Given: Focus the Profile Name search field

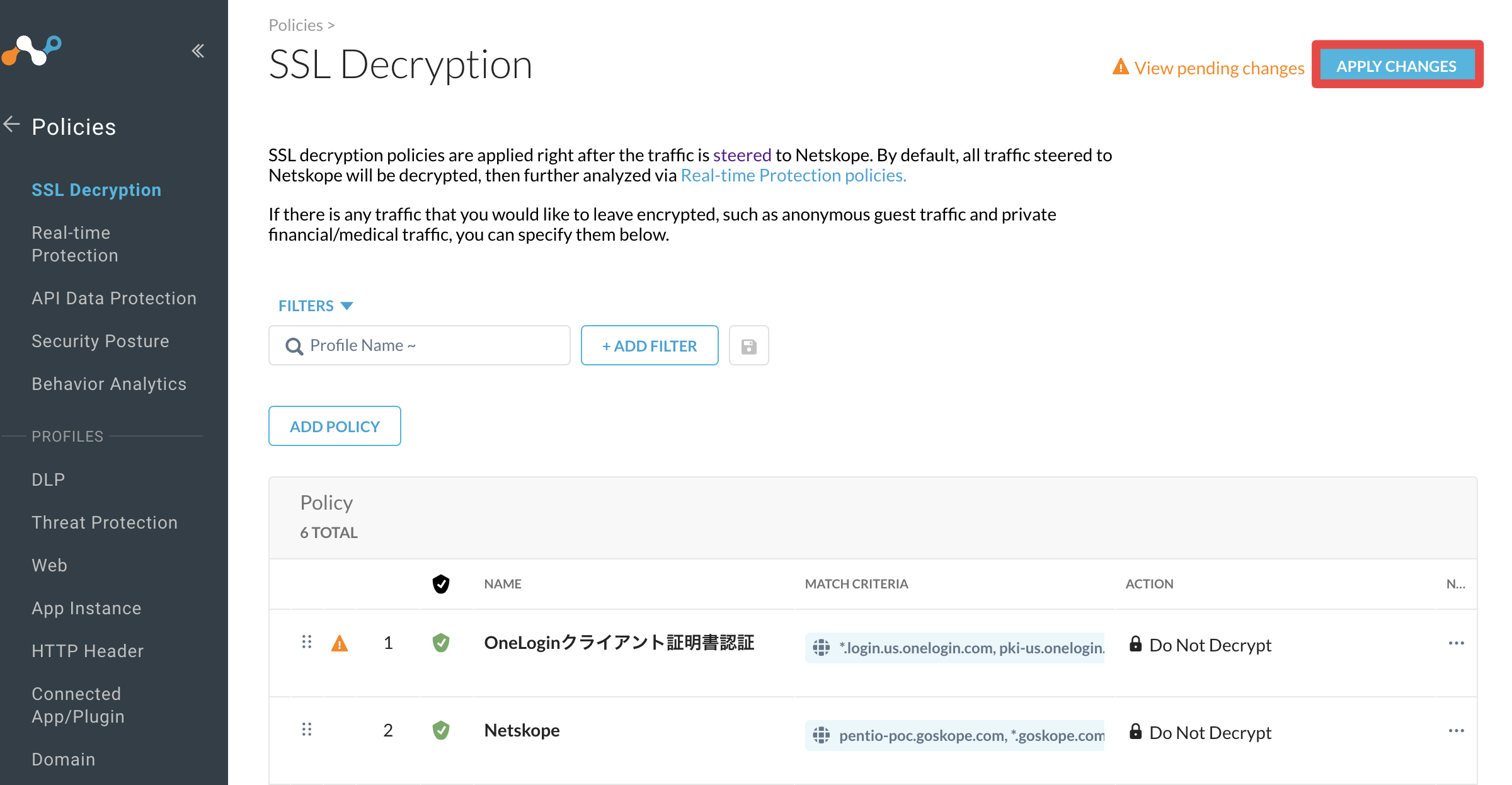Looking at the screenshot, I should 420,346.
